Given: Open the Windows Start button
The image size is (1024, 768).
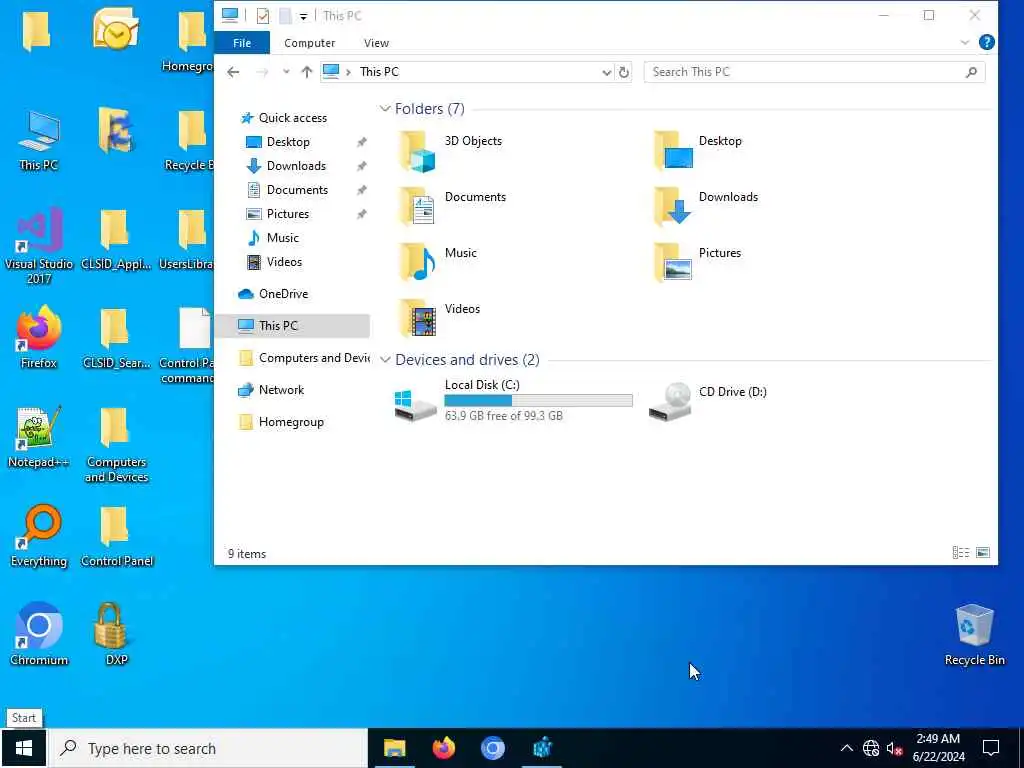Looking at the screenshot, I should (x=24, y=748).
